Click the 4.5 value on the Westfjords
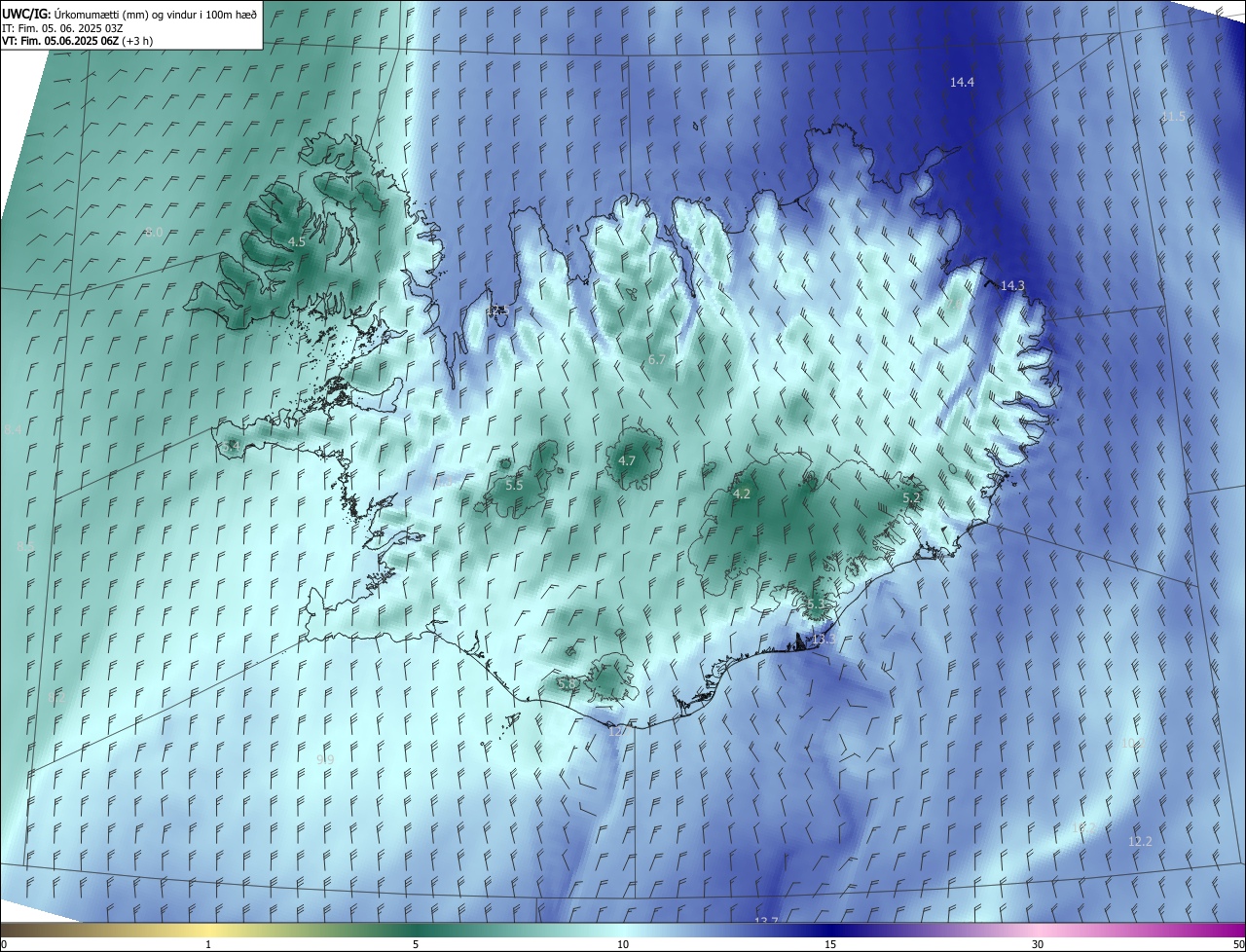 [x=296, y=241]
